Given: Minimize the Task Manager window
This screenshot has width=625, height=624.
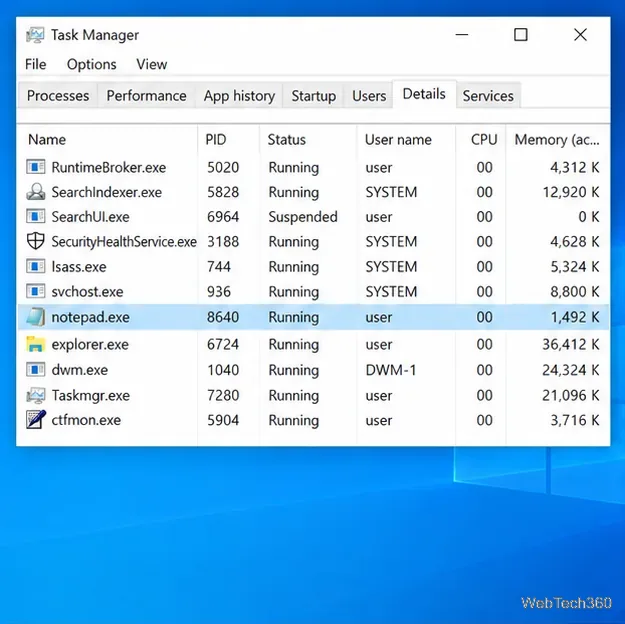Looking at the screenshot, I should click(462, 35).
